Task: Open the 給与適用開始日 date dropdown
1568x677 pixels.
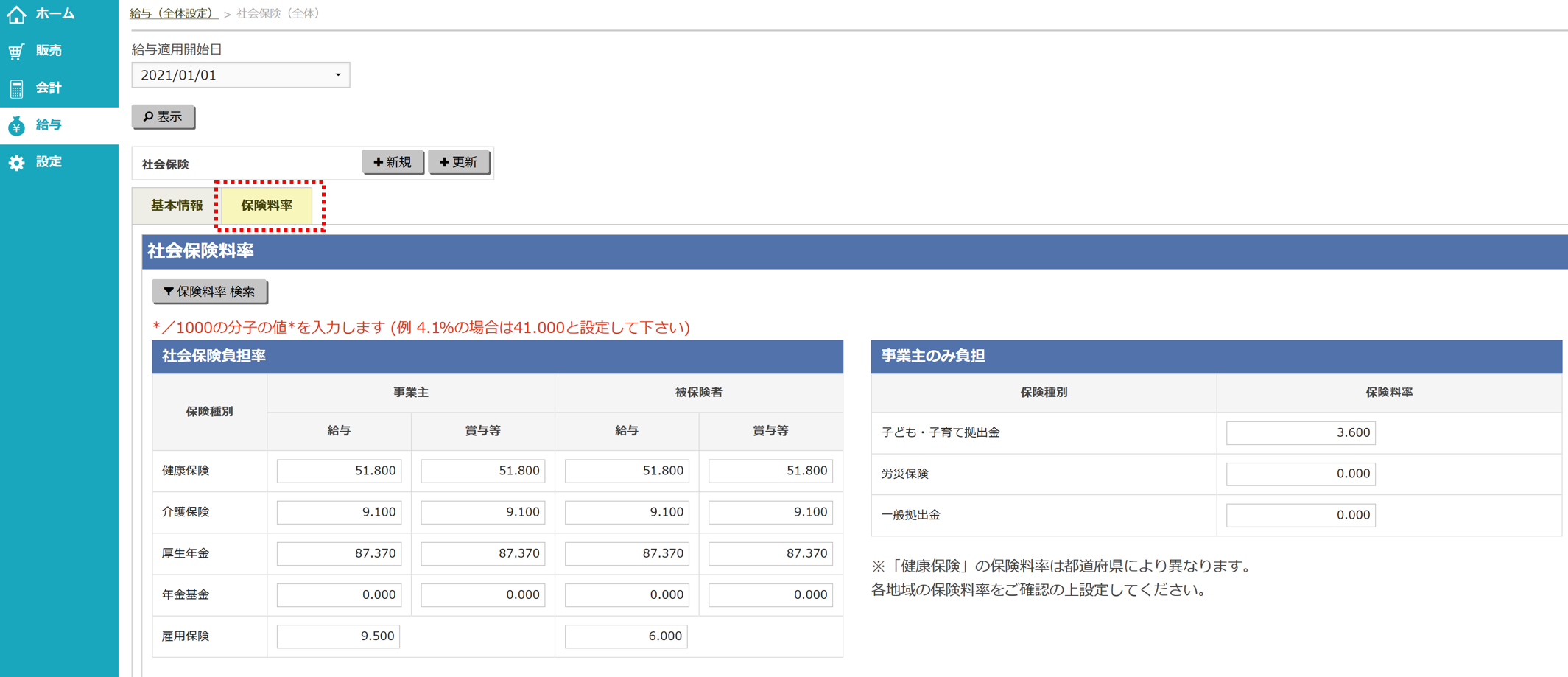Action: (x=338, y=74)
